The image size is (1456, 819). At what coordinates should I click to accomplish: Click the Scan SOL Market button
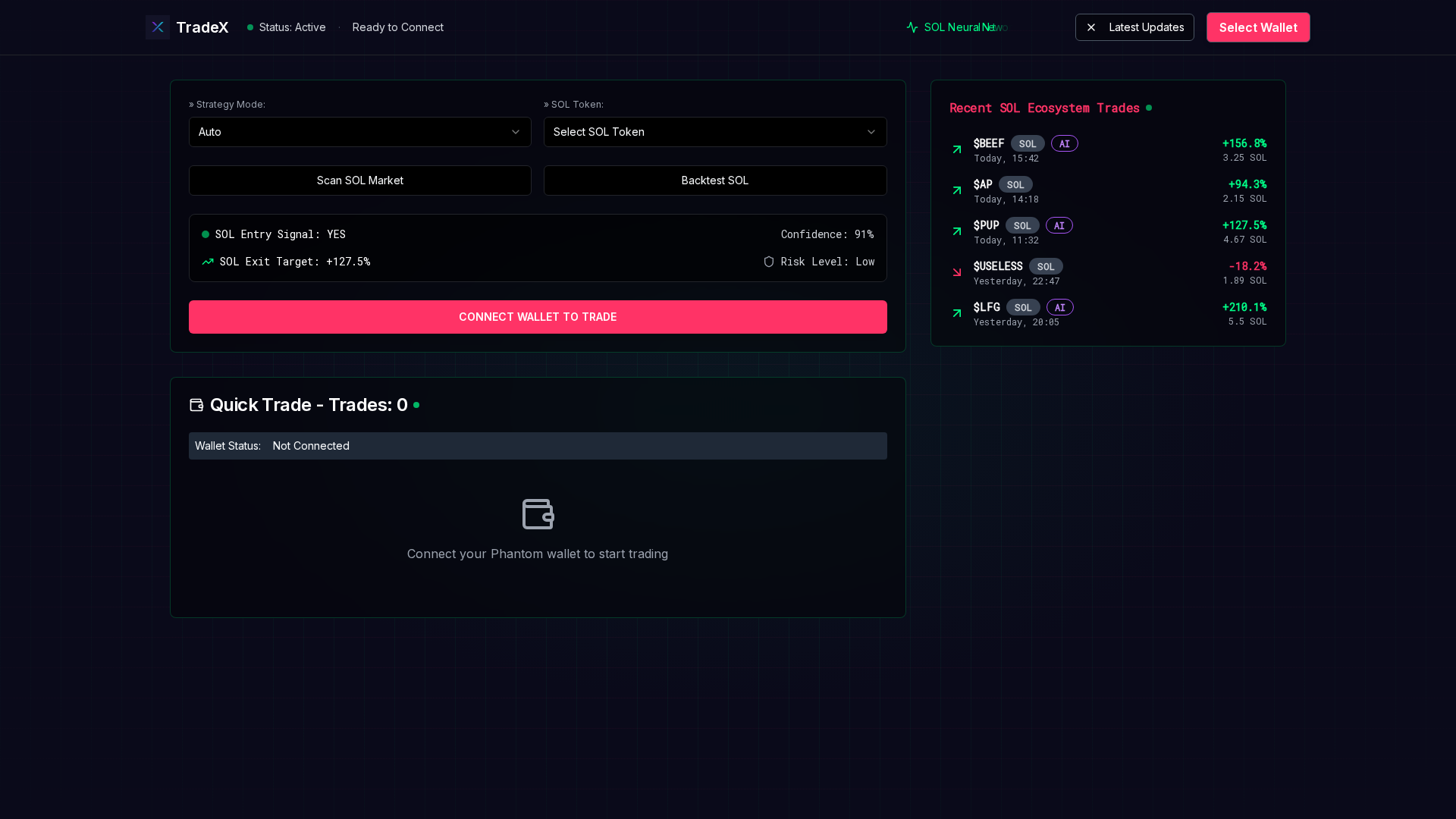click(360, 180)
